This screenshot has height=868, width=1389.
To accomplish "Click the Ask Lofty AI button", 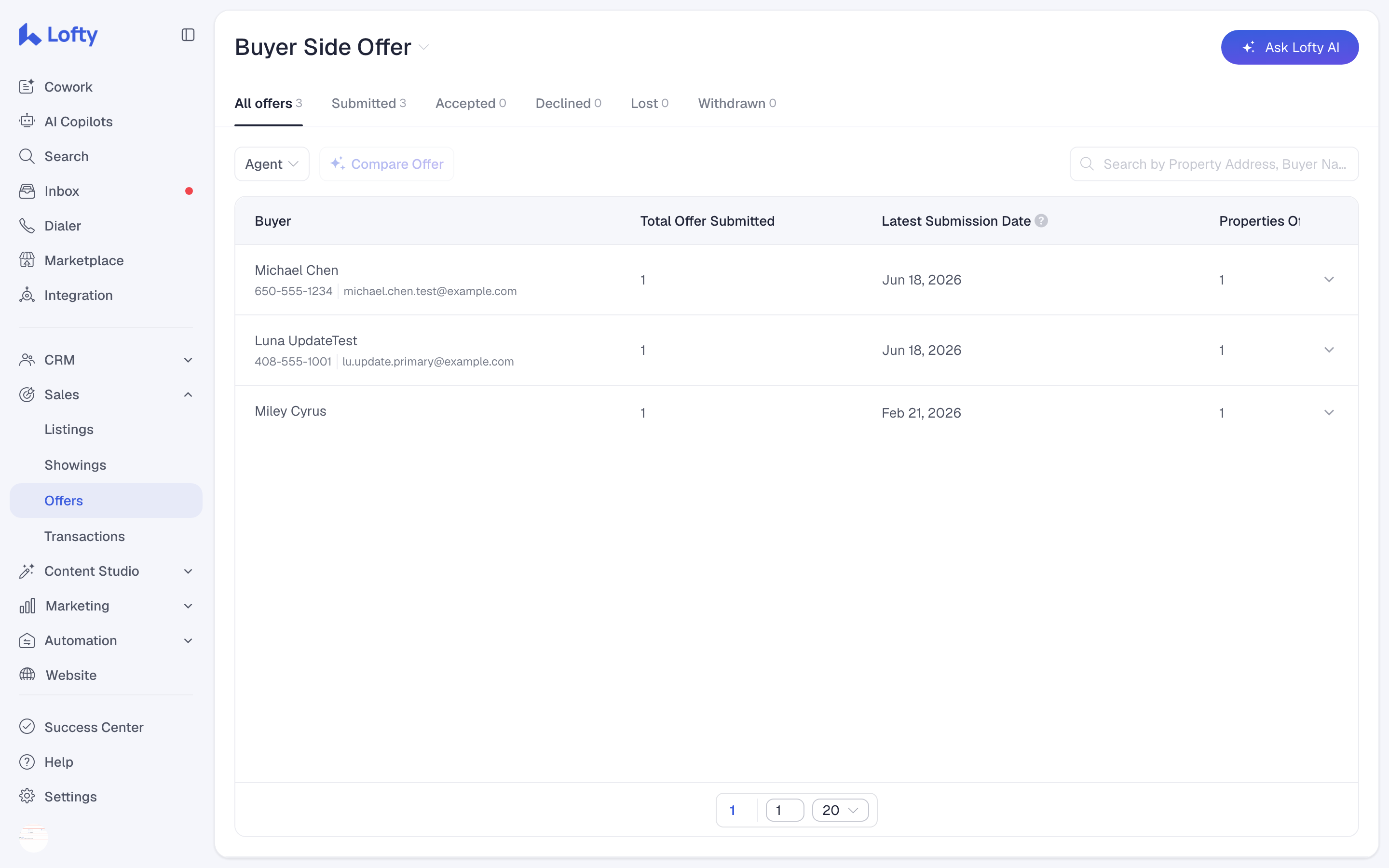I will (x=1290, y=47).
